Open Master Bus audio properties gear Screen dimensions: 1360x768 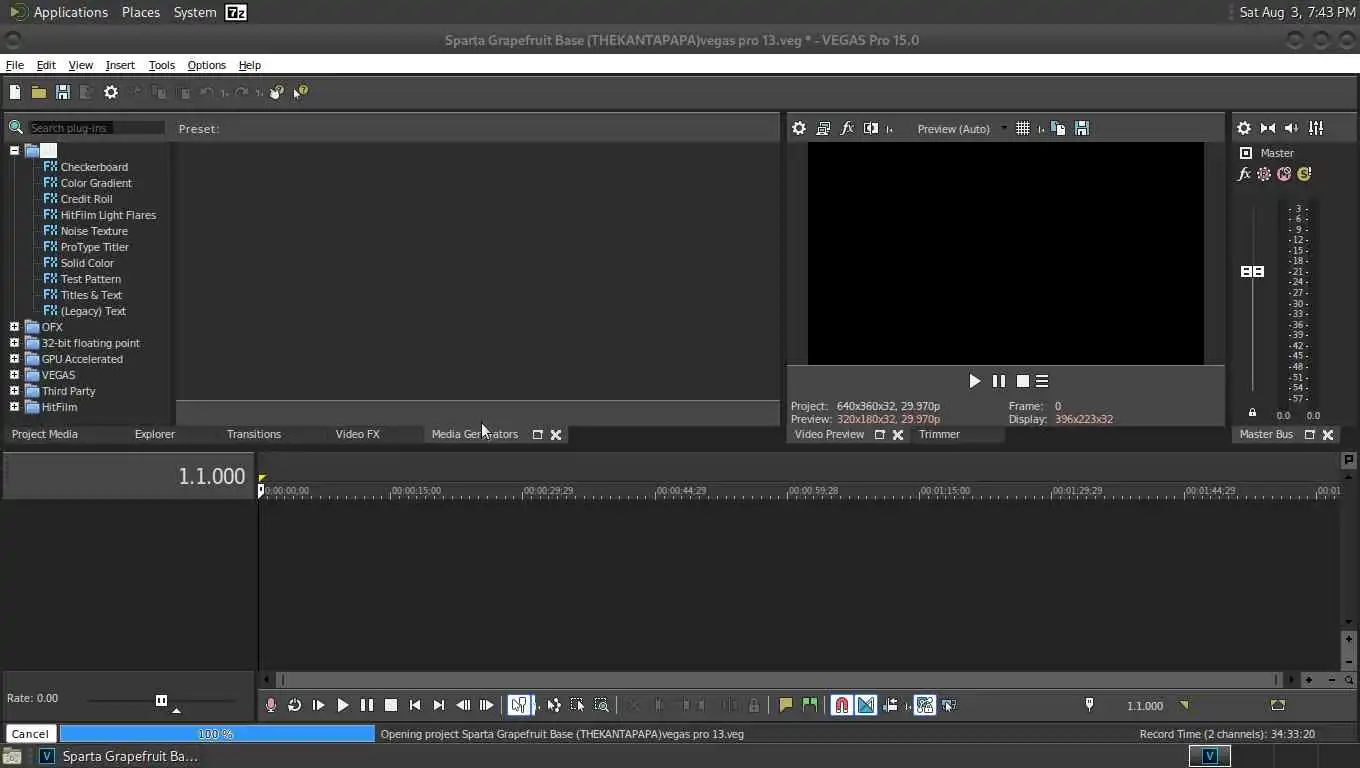pos(1244,128)
